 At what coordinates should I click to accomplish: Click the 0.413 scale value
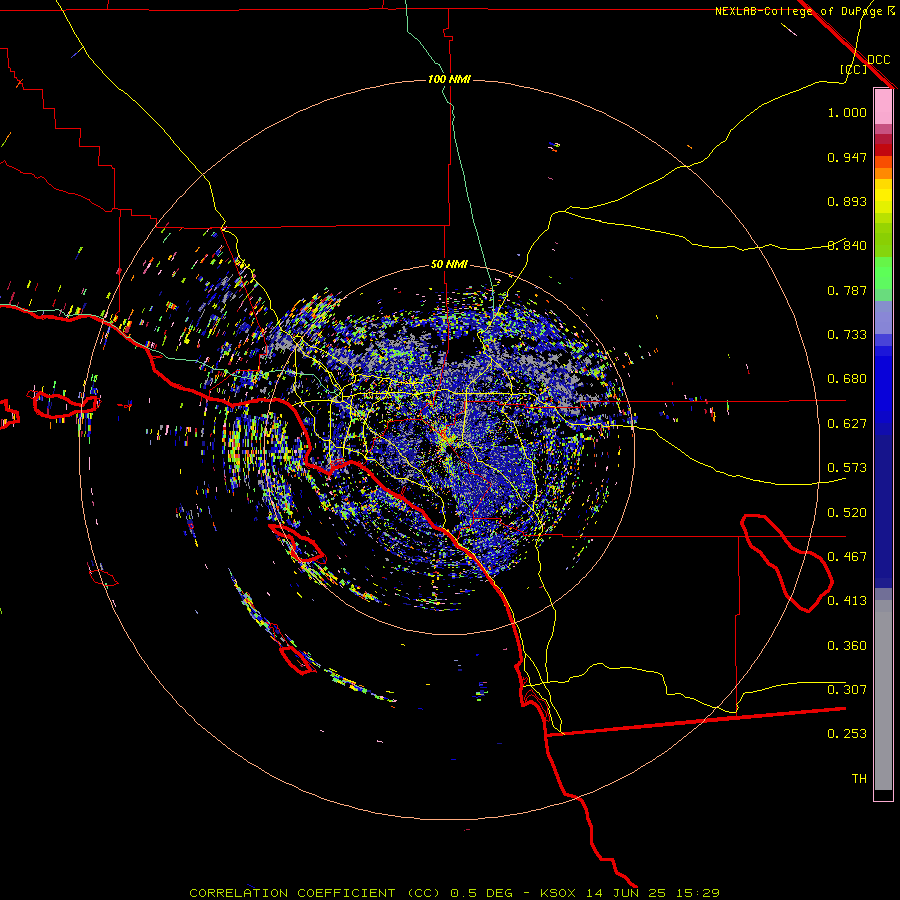point(847,601)
